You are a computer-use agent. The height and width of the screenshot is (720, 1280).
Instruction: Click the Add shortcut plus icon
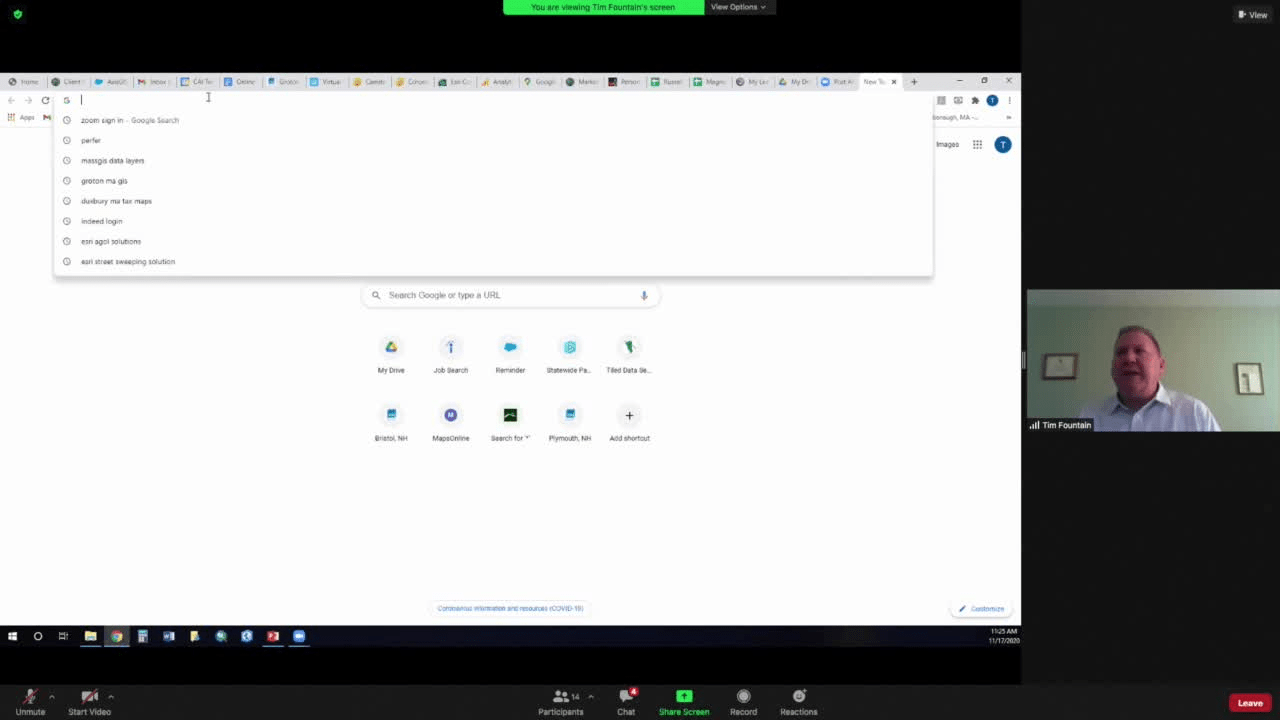tap(629, 415)
